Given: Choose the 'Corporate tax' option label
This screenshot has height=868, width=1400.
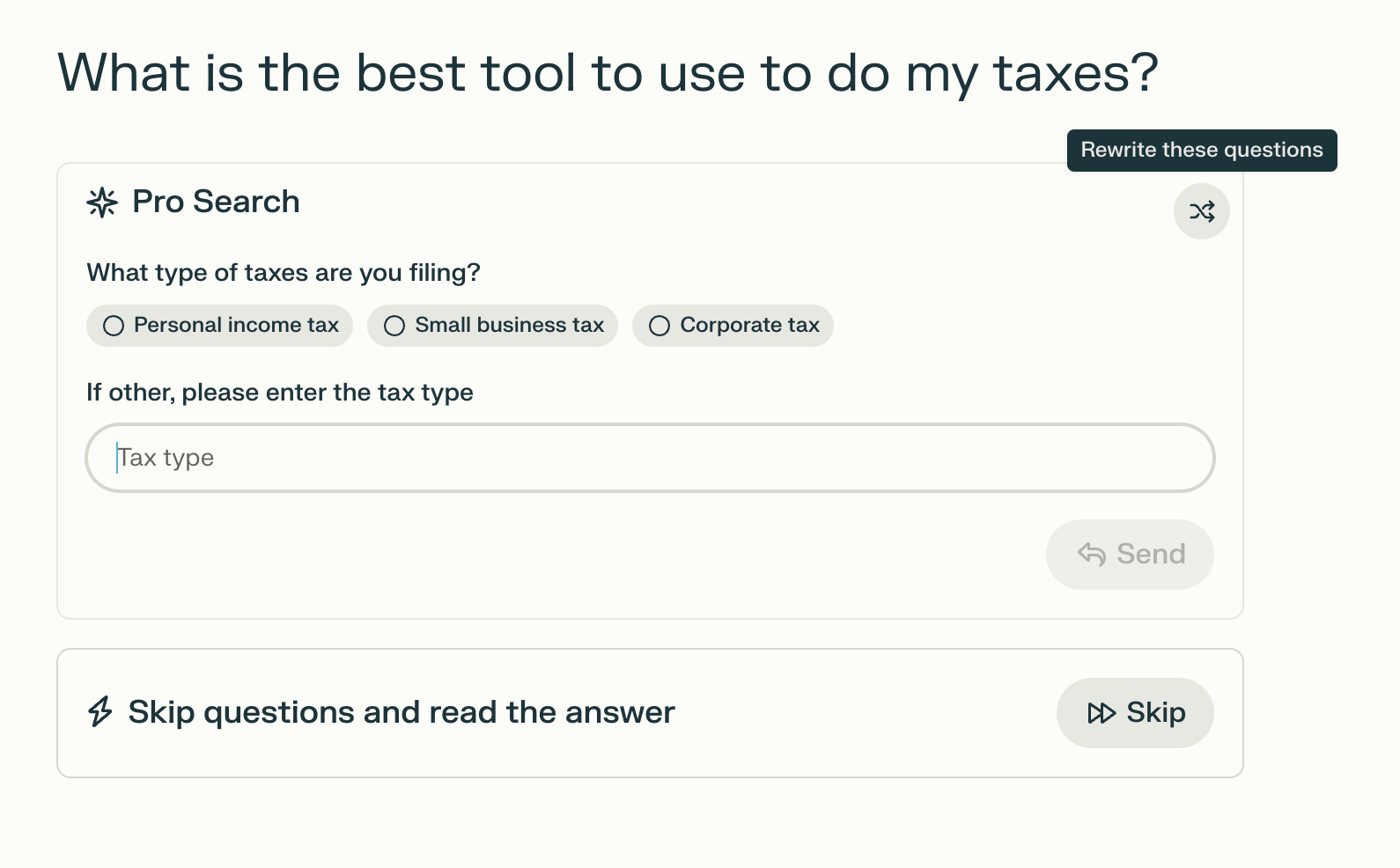Looking at the screenshot, I should [749, 326].
